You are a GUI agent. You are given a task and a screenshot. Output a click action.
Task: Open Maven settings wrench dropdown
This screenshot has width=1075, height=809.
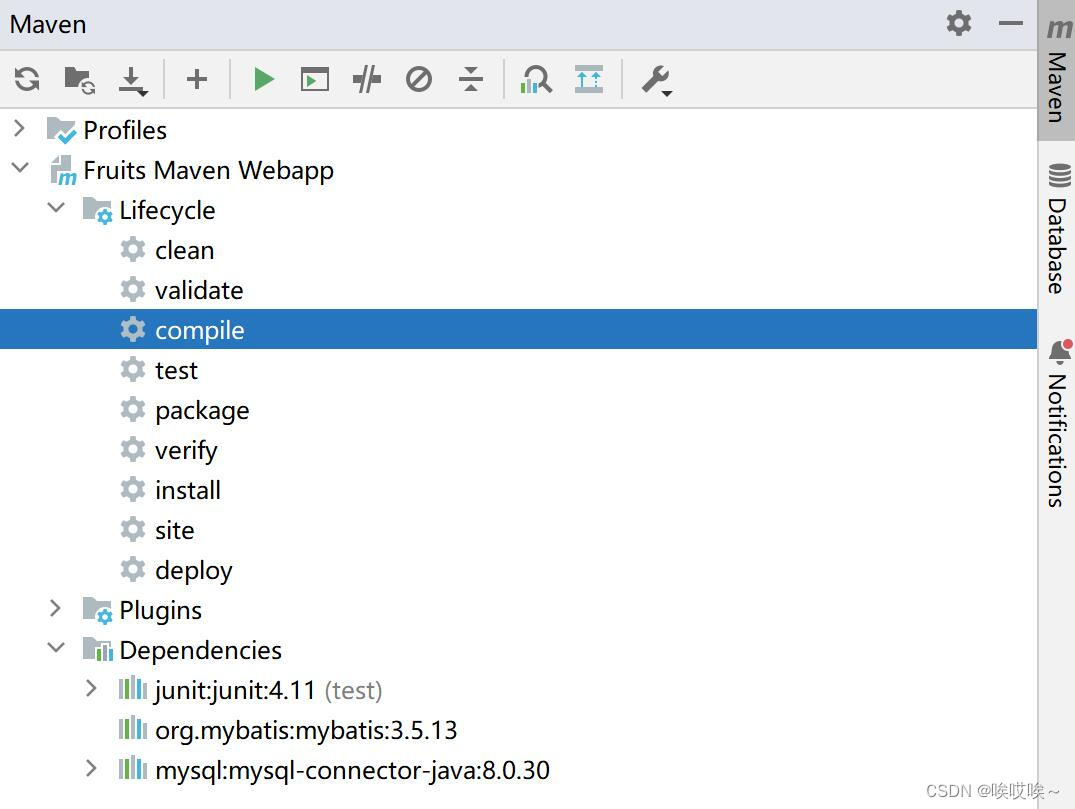click(x=657, y=81)
